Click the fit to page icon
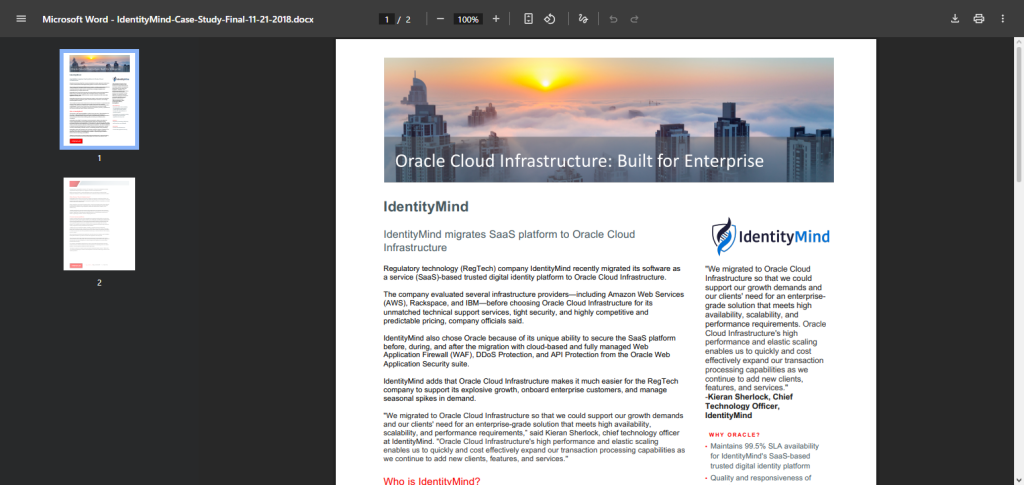1024x485 pixels. click(x=528, y=19)
